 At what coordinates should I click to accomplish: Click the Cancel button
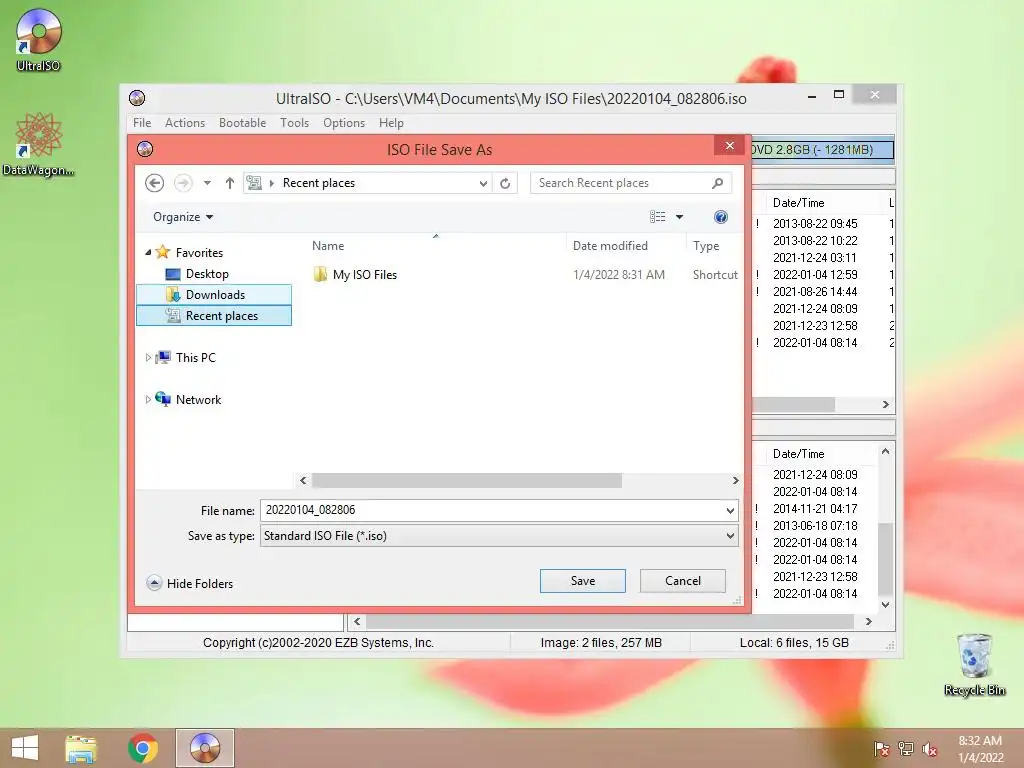click(x=682, y=581)
